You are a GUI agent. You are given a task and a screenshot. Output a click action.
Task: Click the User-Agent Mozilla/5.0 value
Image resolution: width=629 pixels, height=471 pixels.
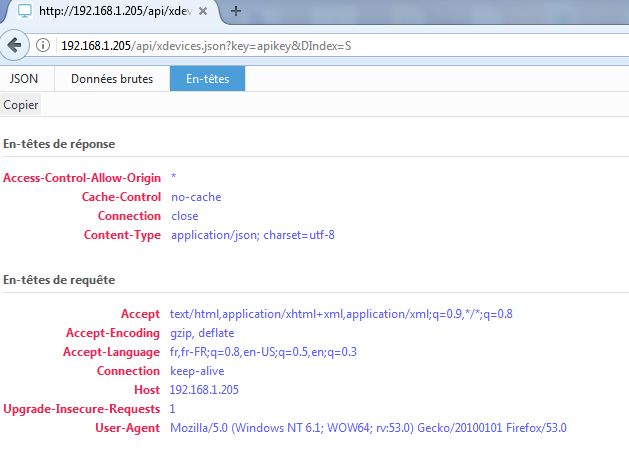pos(368,428)
